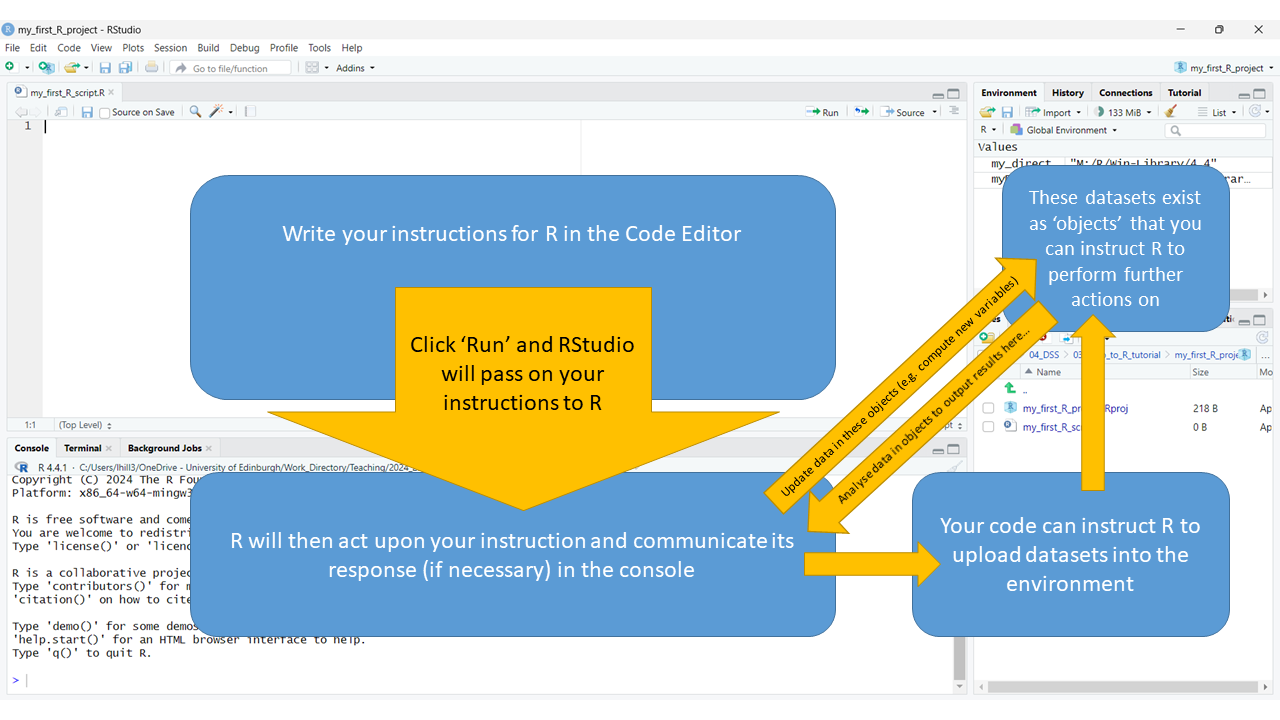Maximize the Source editor pane
Screen dimensions: 1280x720
(x=954, y=94)
